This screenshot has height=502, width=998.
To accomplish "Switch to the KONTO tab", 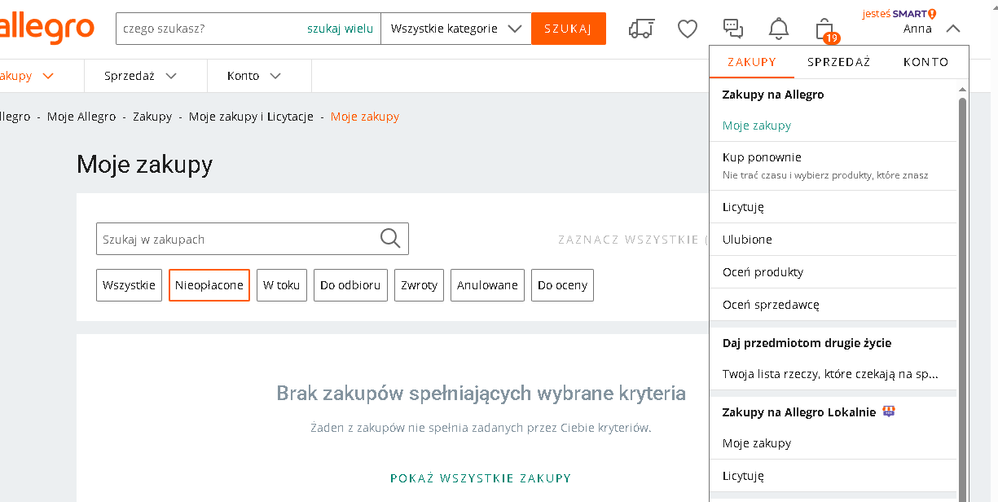I will 925,62.
